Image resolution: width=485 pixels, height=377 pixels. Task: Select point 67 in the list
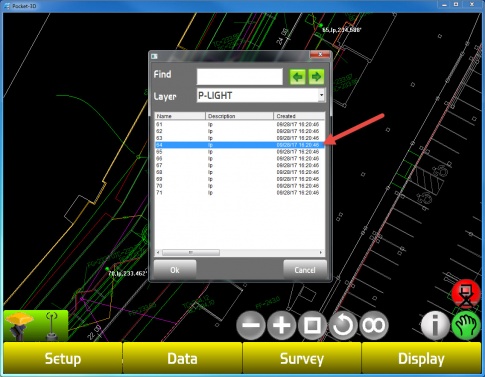click(x=239, y=165)
